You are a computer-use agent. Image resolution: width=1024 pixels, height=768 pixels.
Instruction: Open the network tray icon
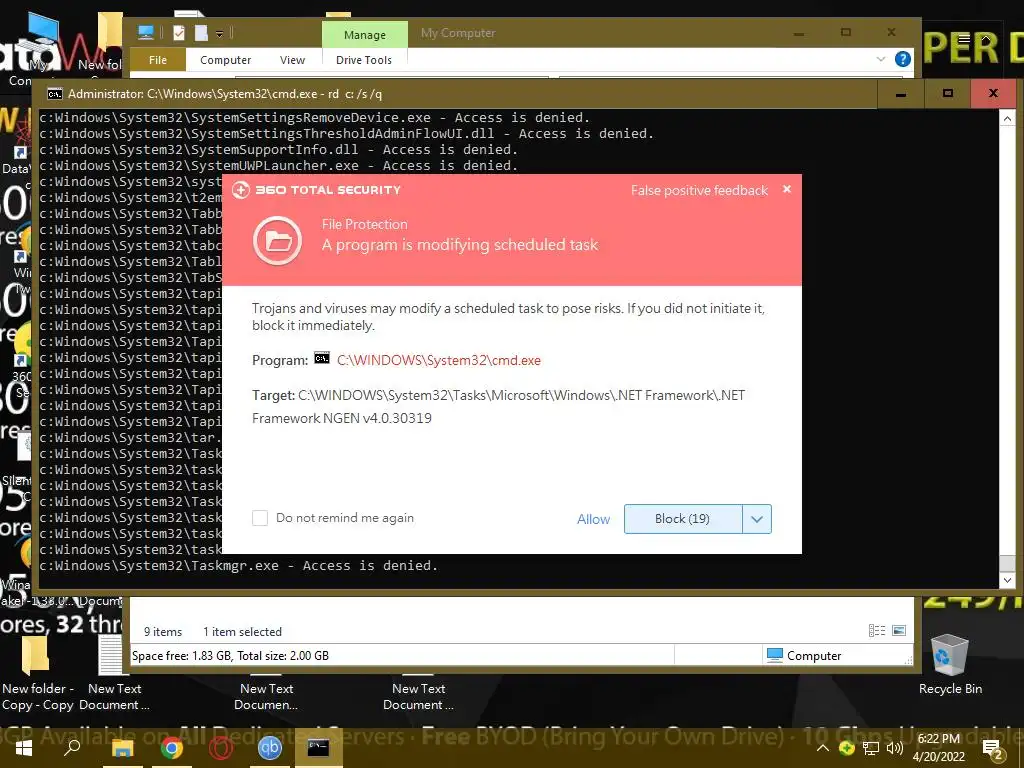(871, 748)
